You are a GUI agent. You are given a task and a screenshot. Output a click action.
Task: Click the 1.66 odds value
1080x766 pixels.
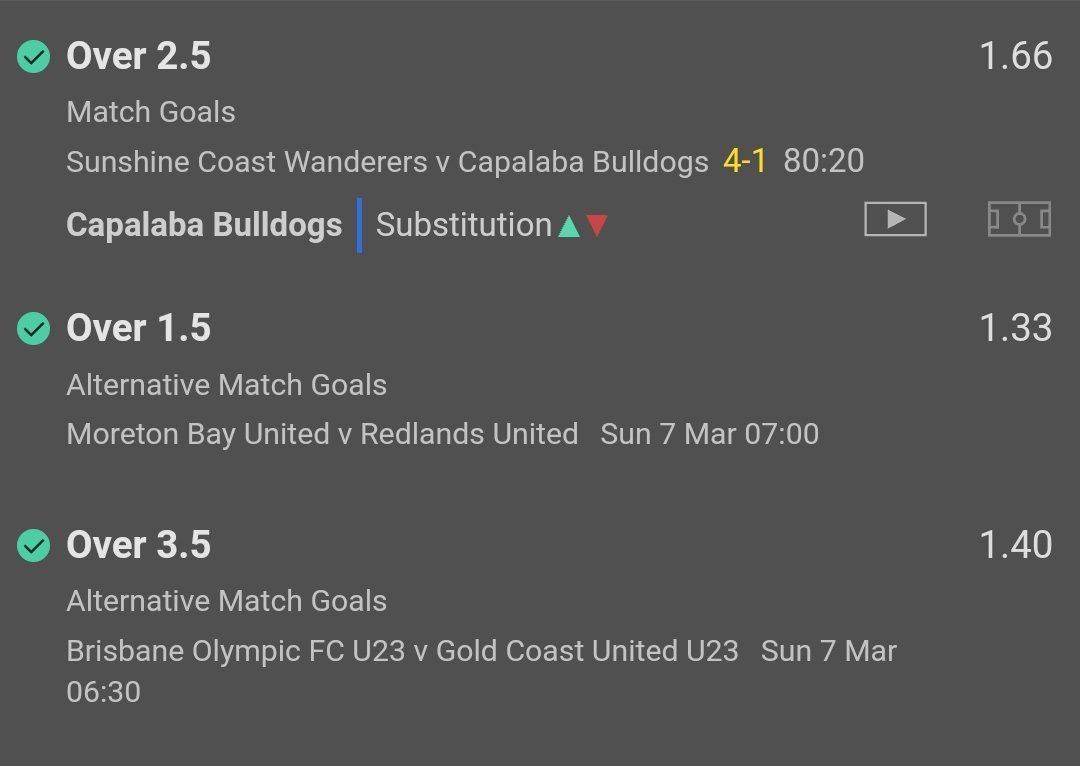(x=1015, y=57)
